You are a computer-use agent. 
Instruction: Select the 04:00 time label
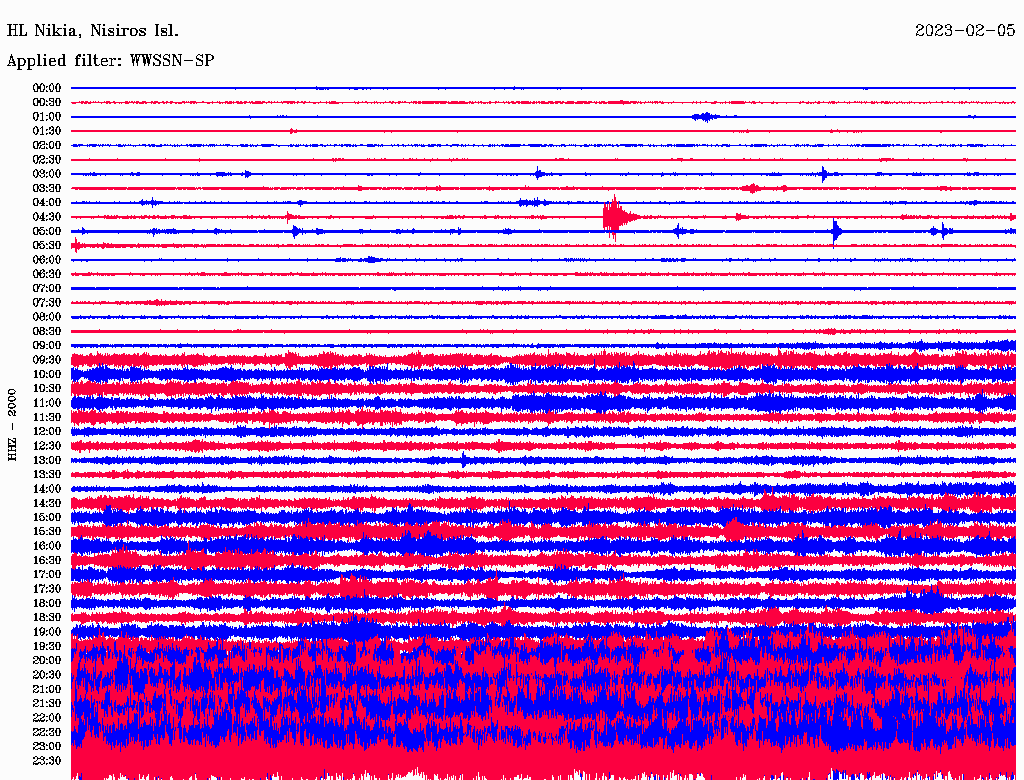pyautogui.click(x=46, y=203)
